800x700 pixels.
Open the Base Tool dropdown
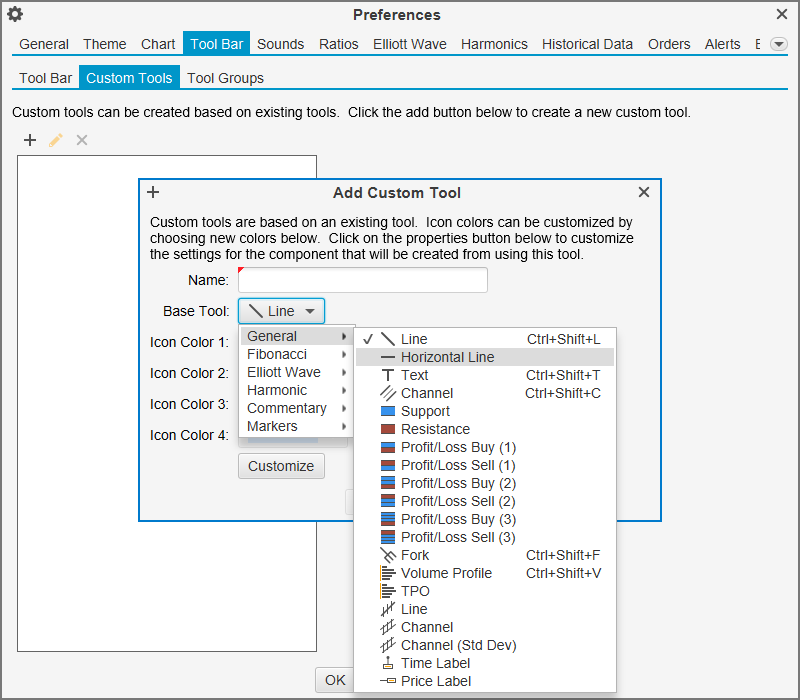tap(281, 311)
